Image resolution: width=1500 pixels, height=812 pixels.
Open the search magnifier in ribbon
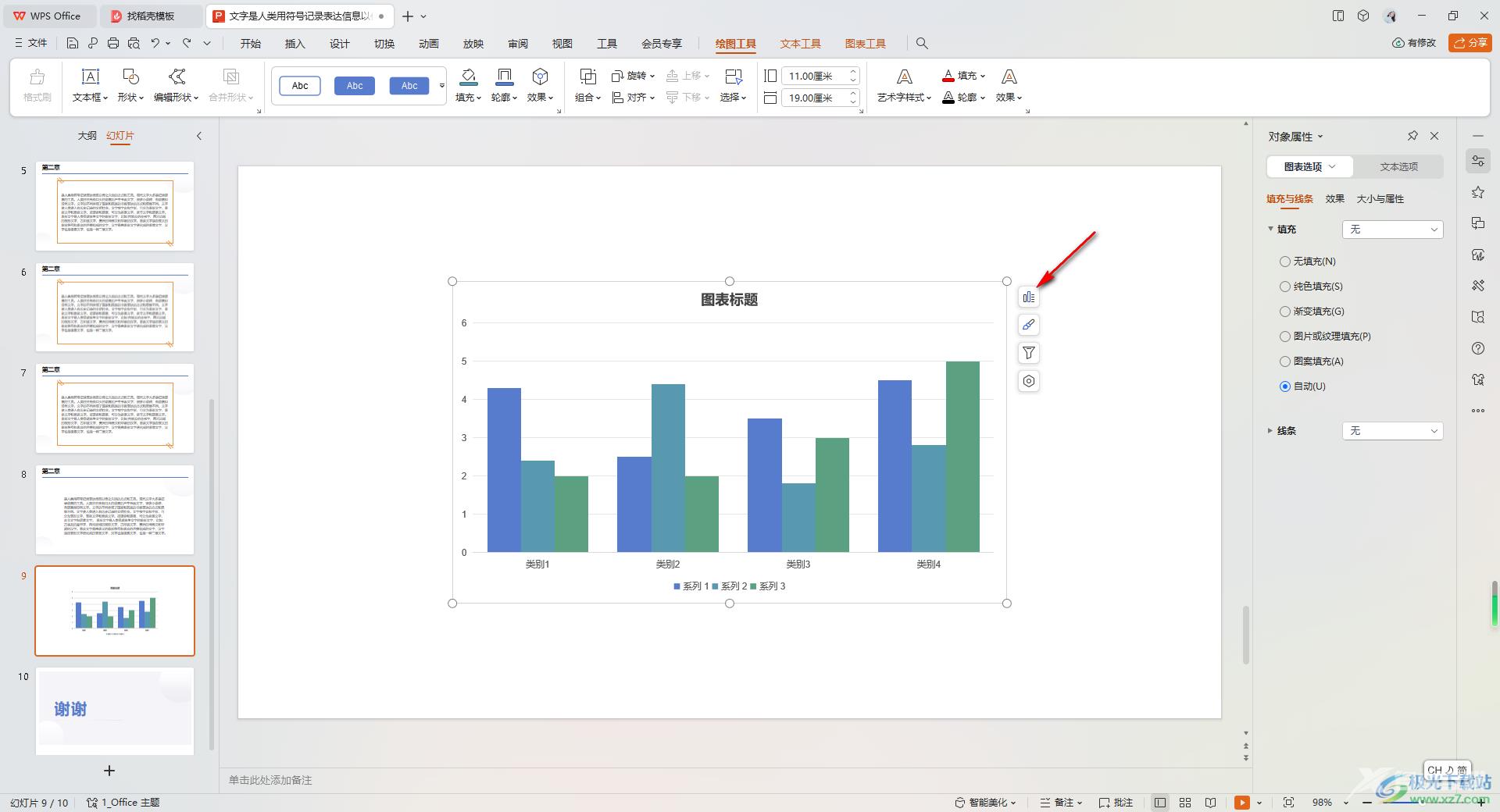tap(922, 44)
